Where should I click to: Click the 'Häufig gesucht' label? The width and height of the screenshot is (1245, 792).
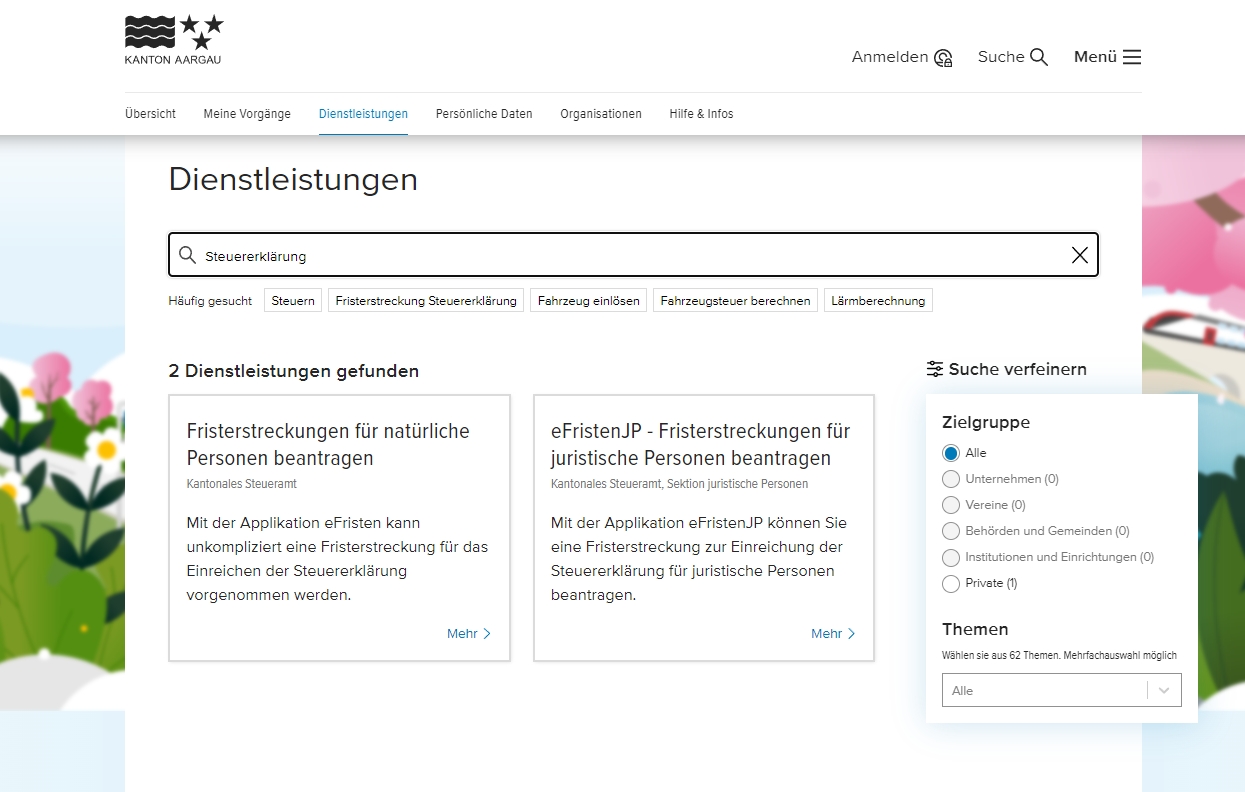coord(210,301)
